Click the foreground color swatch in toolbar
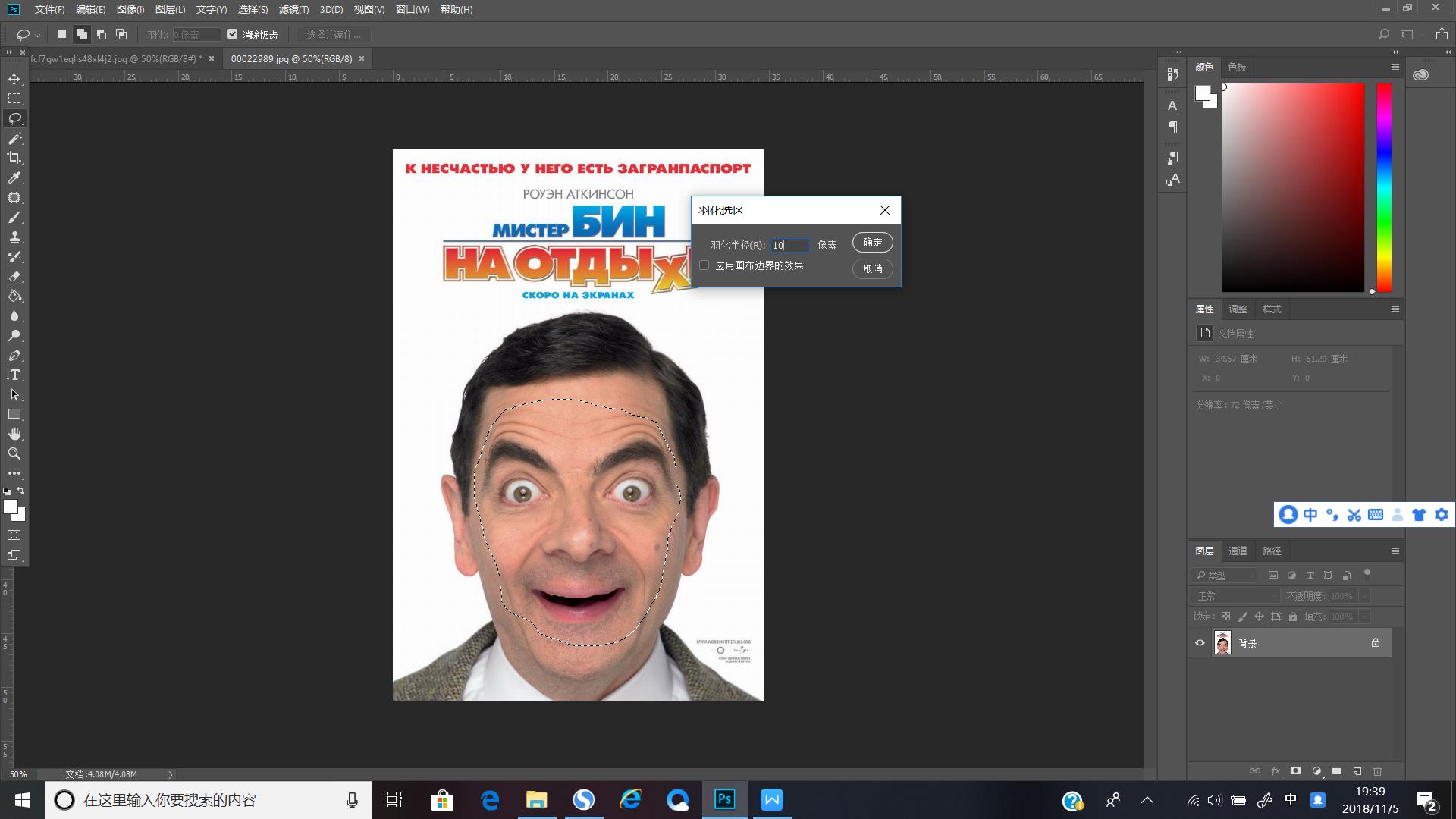This screenshot has width=1456, height=819. [x=10, y=507]
